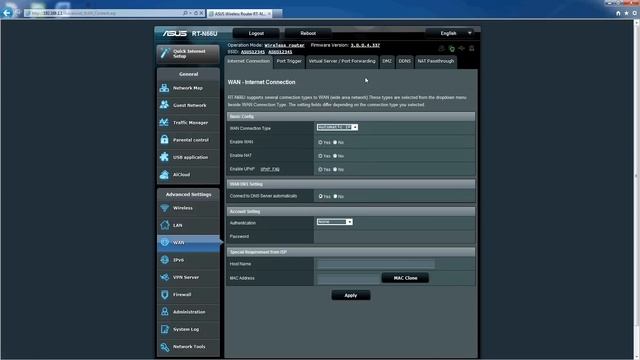Image resolution: width=640 pixels, height=360 pixels.
Task: Open Wireless settings icon
Action: click(164, 208)
